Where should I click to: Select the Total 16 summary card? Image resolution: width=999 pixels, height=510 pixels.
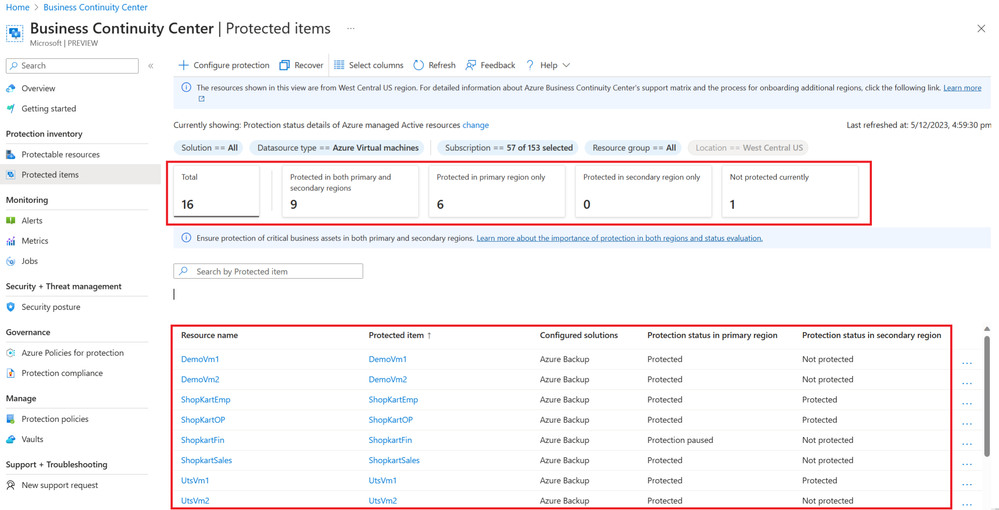click(x=217, y=191)
